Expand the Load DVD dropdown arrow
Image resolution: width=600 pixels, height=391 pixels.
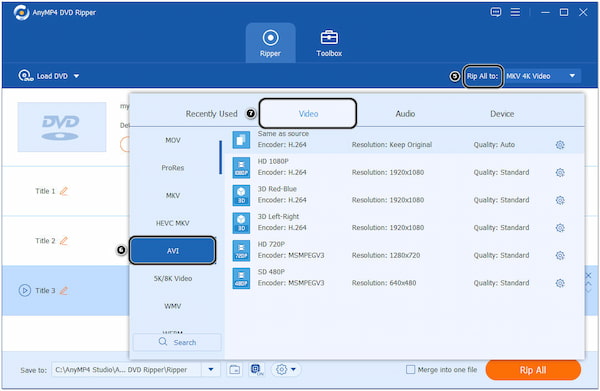click(x=77, y=76)
